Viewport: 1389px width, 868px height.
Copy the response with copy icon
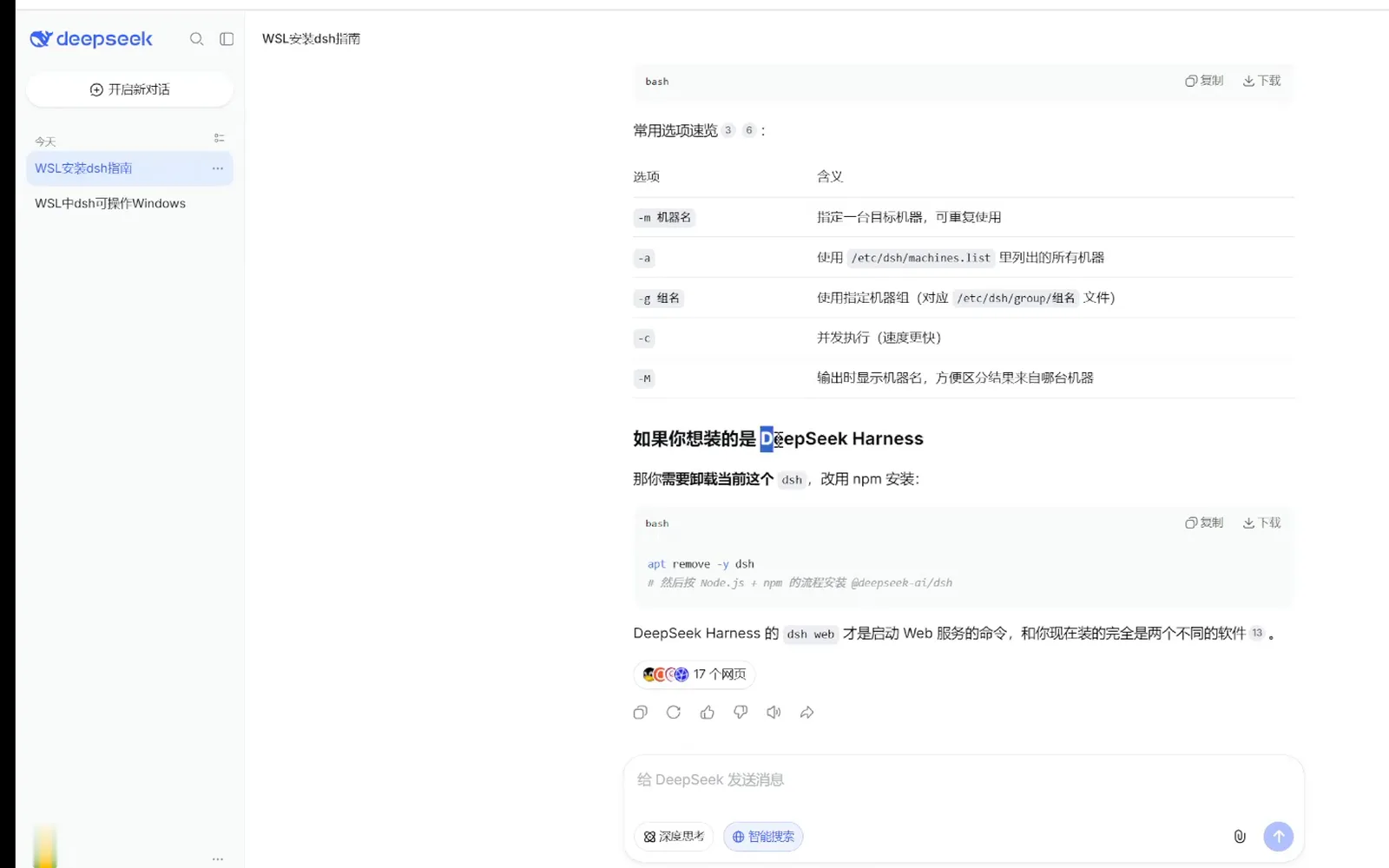tap(641, 713)
